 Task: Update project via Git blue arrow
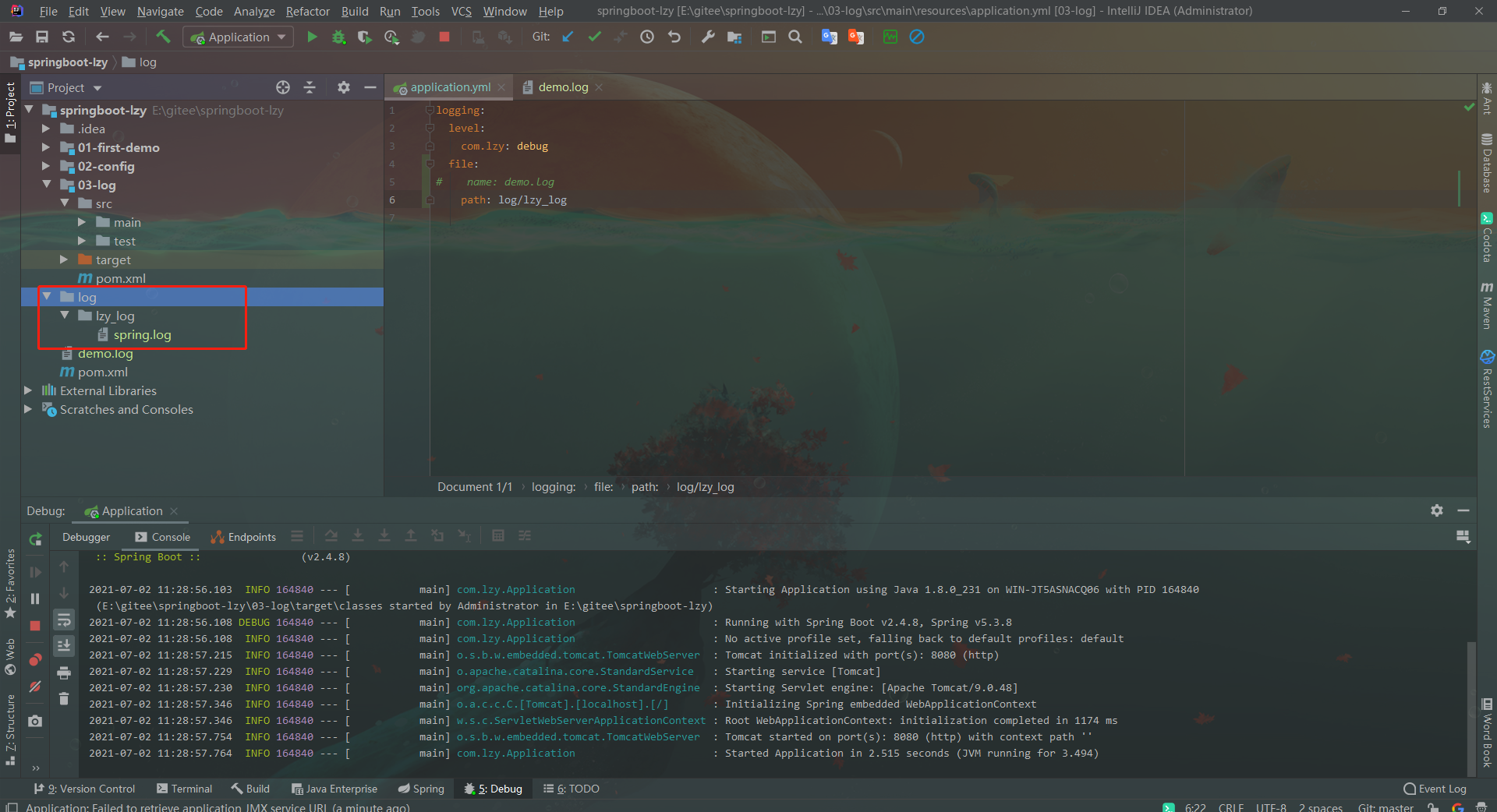(568, 37)
